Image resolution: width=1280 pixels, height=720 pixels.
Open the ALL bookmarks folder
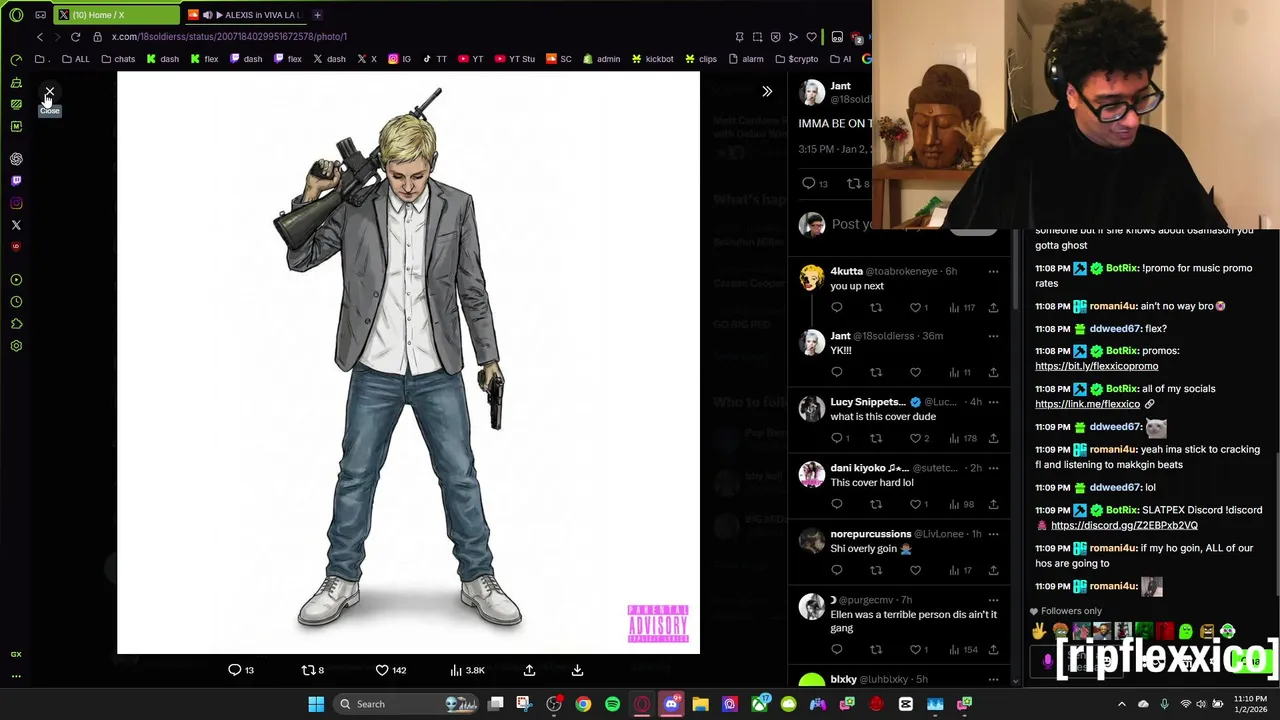[75, 59]
